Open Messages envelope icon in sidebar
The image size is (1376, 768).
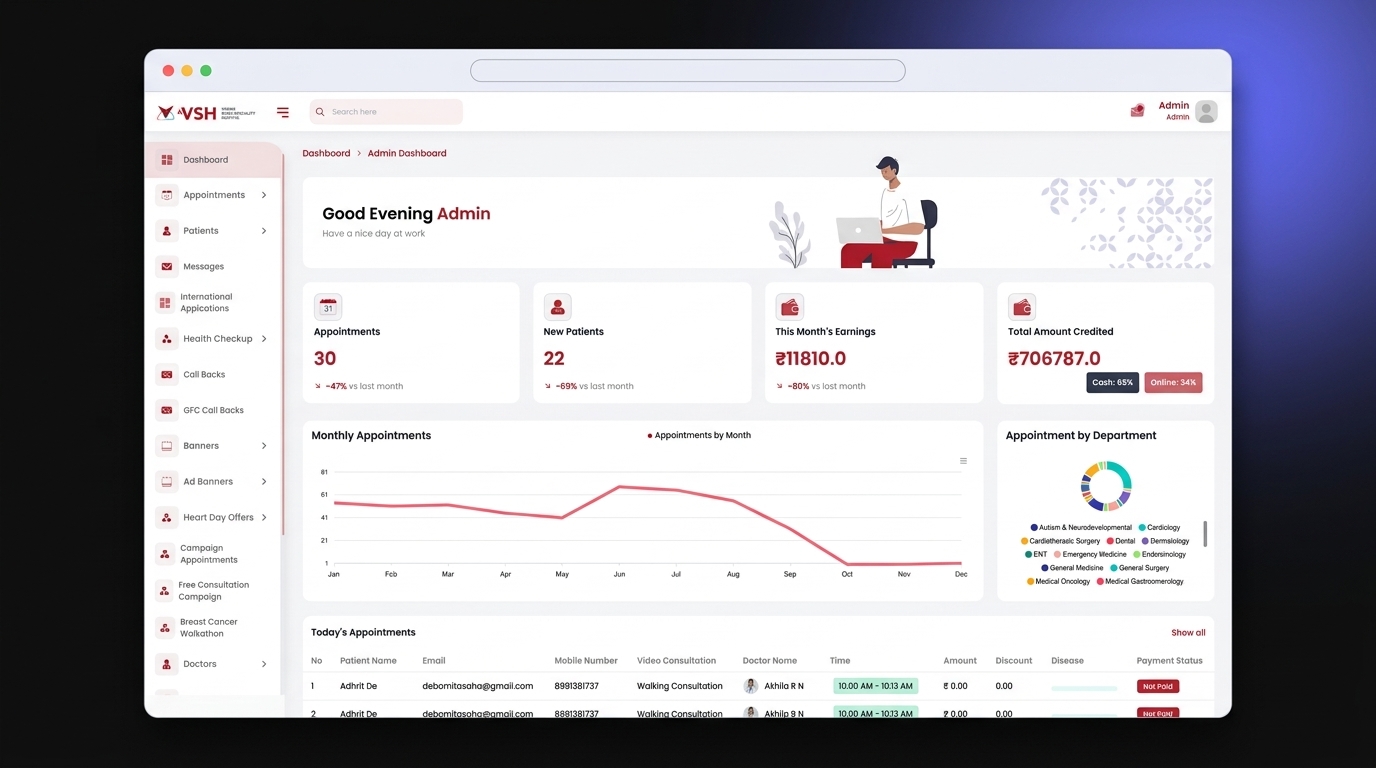pyautogui.click(x=167, y=267)
